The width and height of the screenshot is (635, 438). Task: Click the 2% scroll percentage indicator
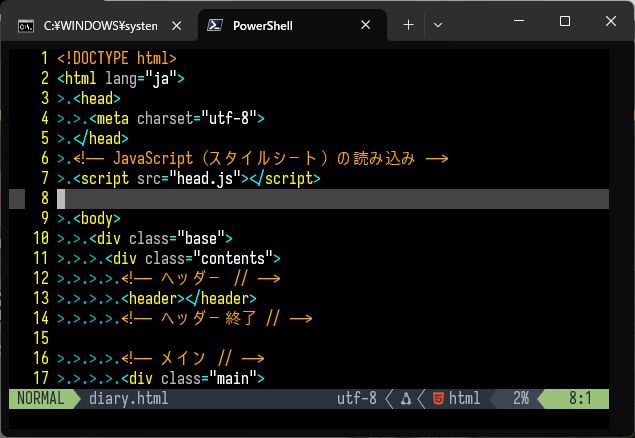(520, 398)
